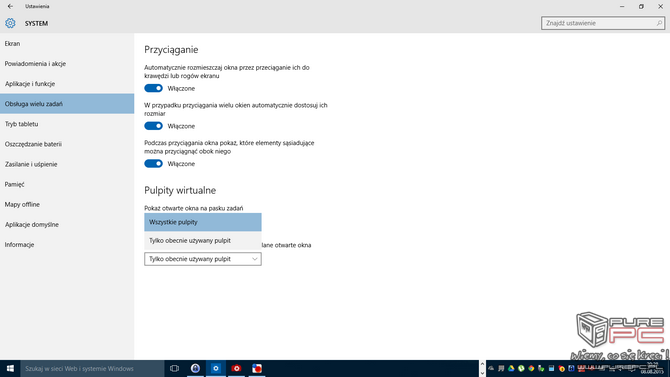Open Oszczędzanie baterii category
Viewport: 670px width, 377px height.
(x=67, y=144)
